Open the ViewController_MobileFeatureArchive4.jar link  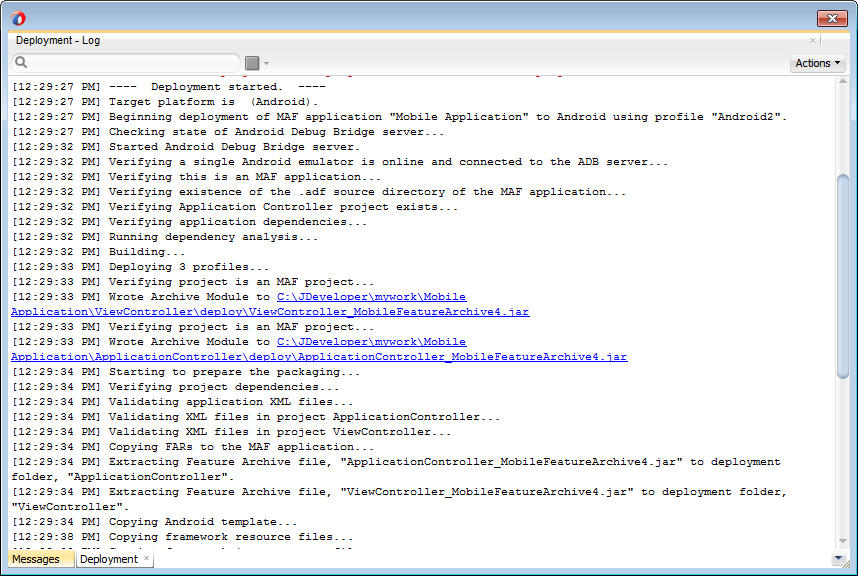tap(270, 312)
